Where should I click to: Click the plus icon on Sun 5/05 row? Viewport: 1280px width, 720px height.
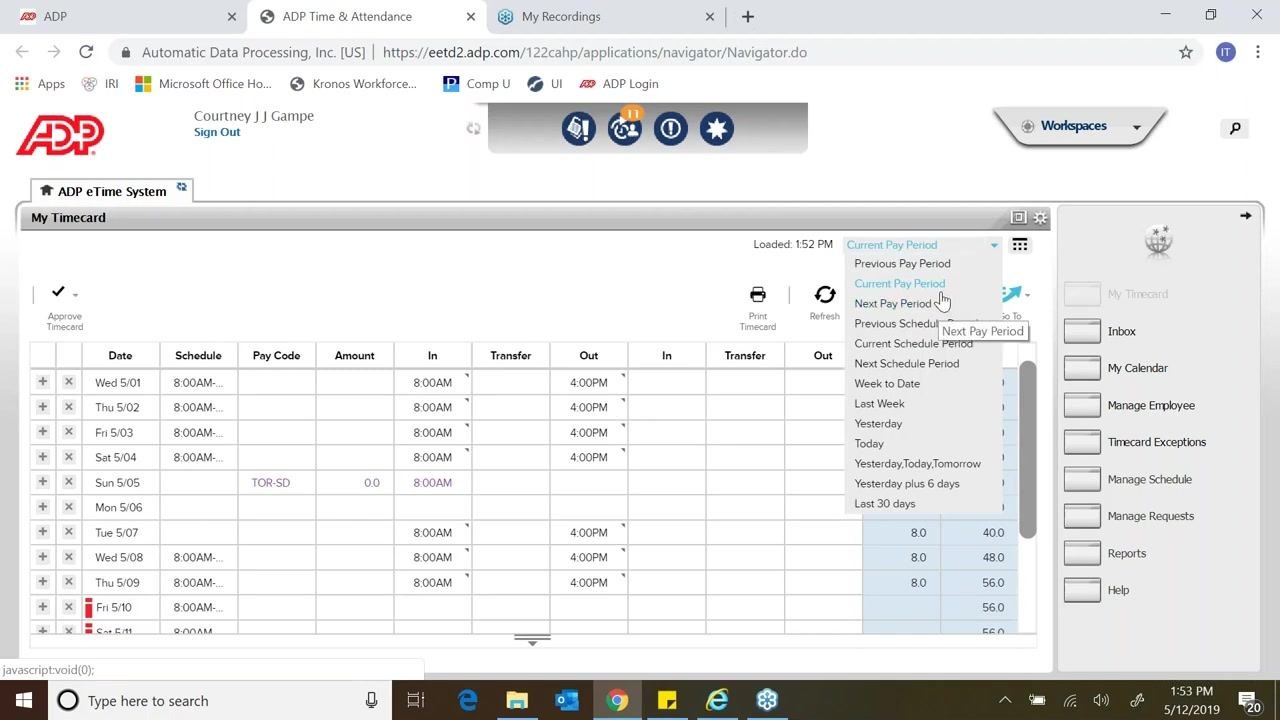[42, 482]
